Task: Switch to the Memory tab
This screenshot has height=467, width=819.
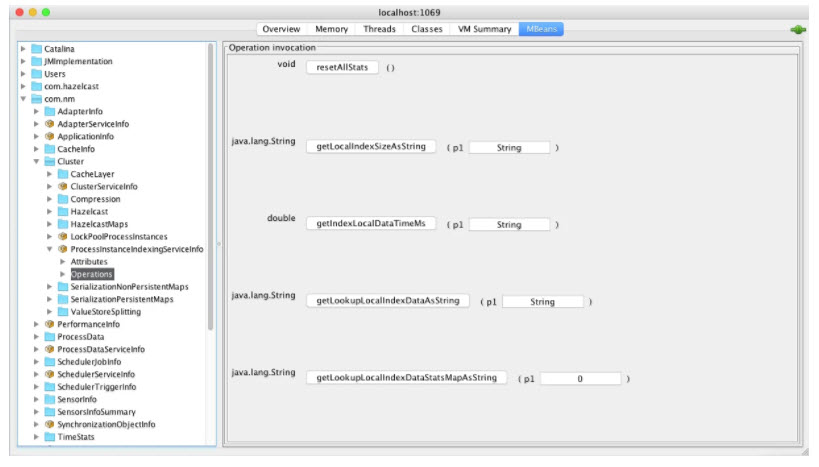Action: point(331,29)
